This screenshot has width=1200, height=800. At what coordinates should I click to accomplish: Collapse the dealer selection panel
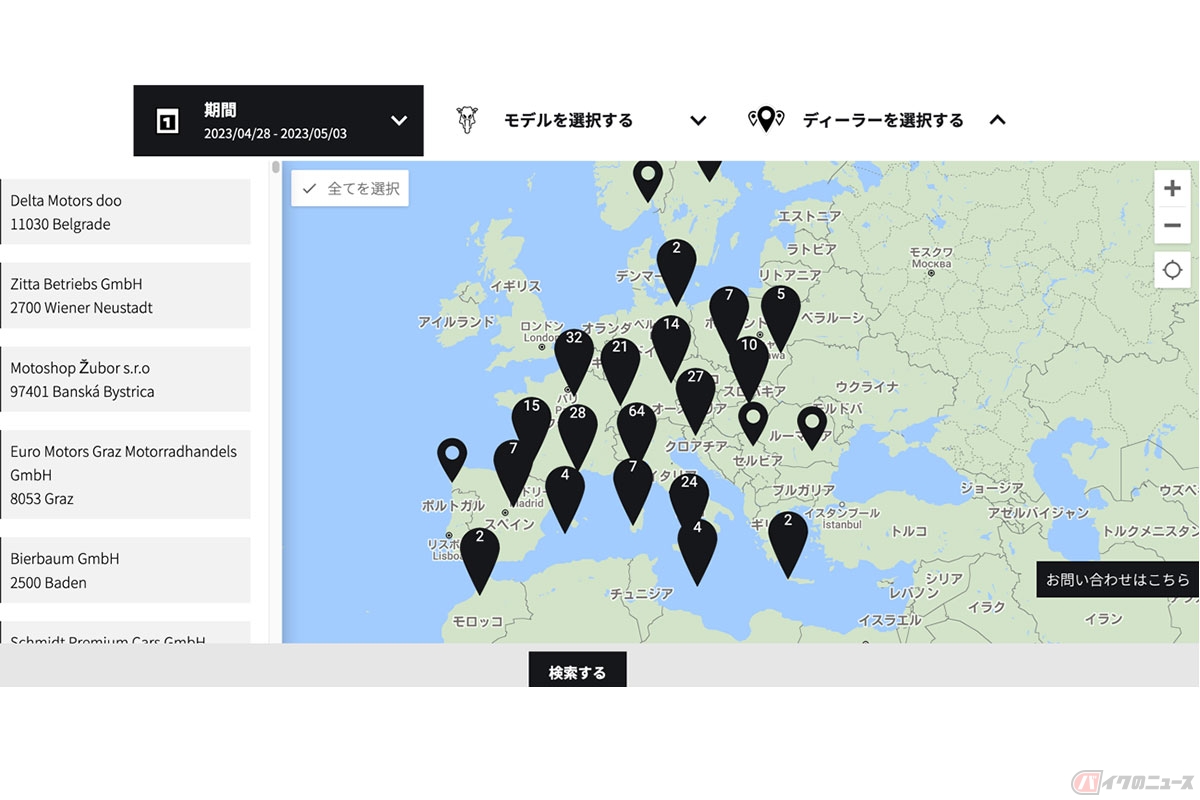(x=997, y=120)
